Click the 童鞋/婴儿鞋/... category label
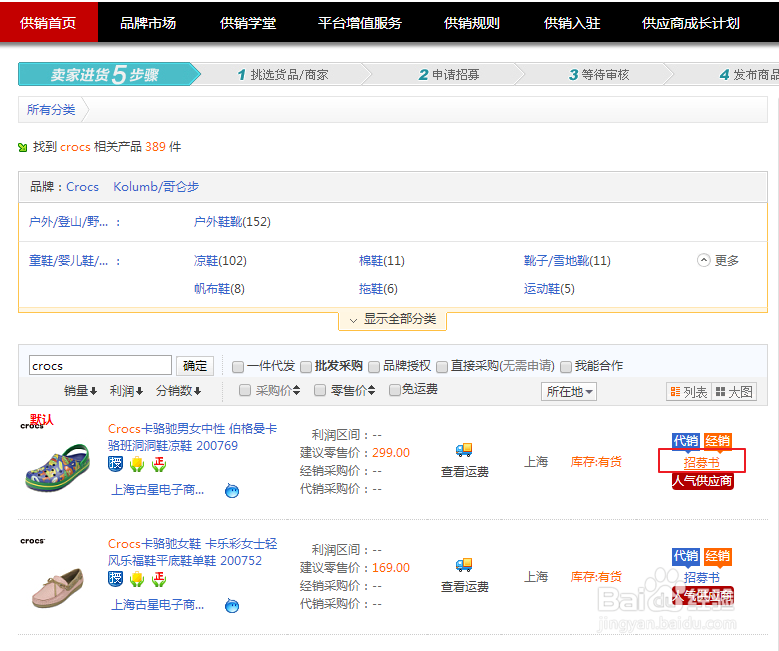 coord(68,260)
